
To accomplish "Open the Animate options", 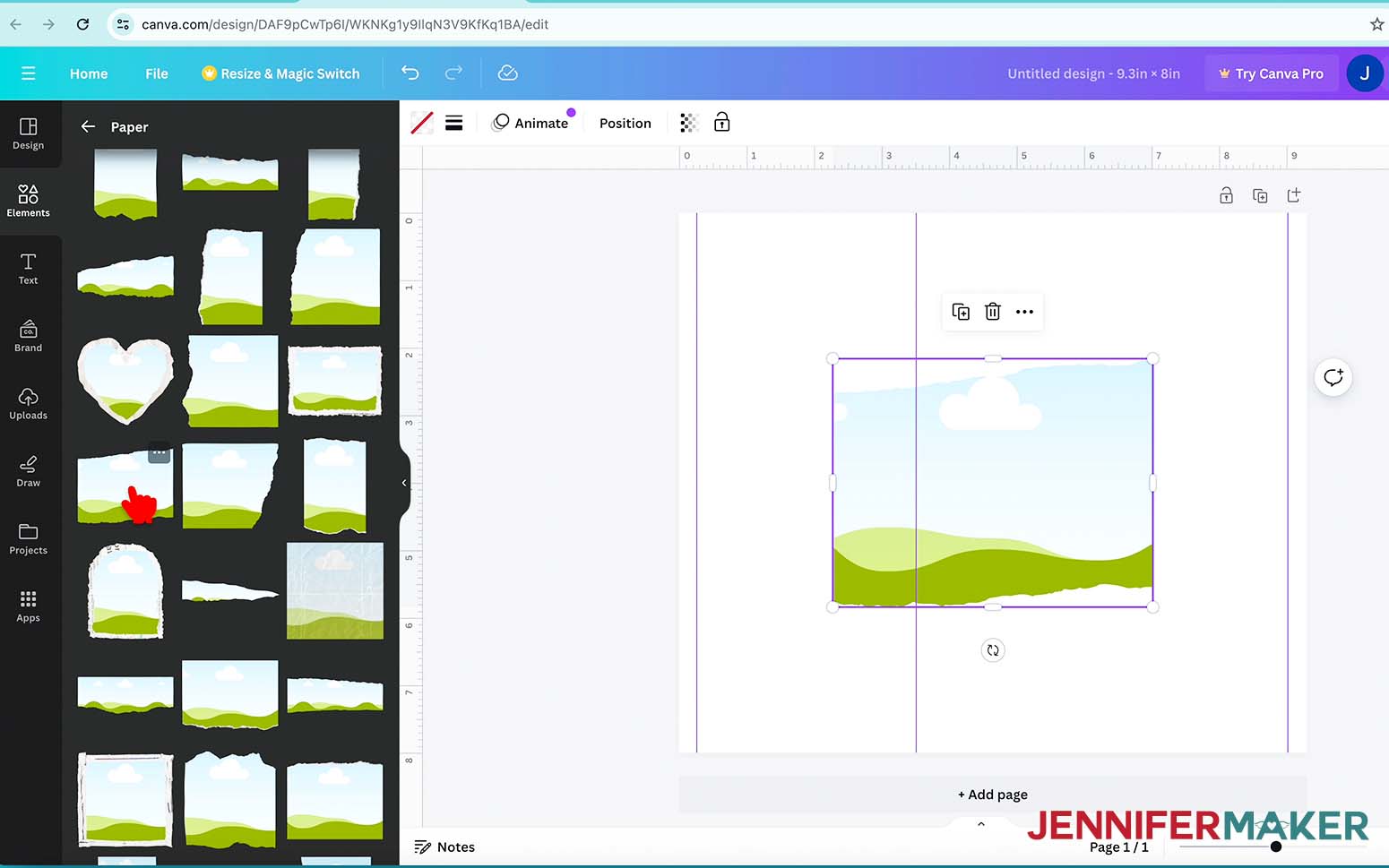I will (x=531, y=123).
